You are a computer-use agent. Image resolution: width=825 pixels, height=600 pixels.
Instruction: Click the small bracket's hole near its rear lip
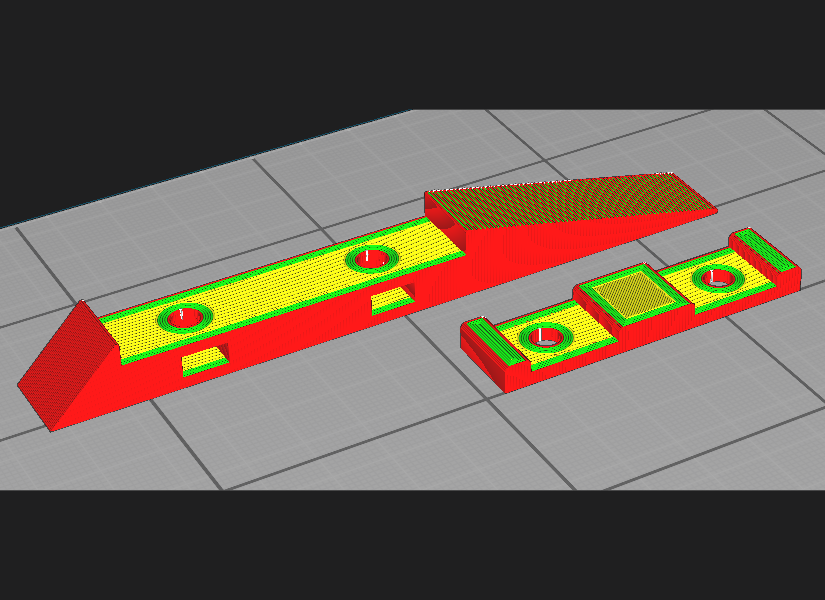coord(719,277)
